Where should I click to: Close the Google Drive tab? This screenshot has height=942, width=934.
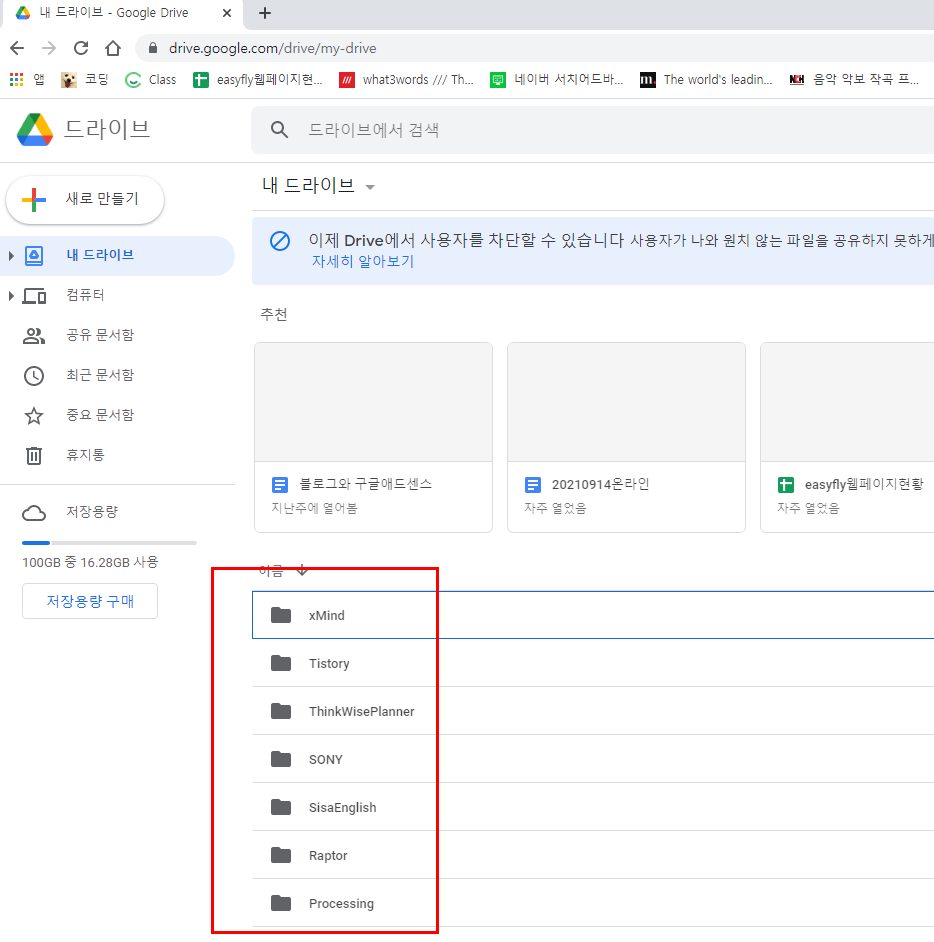click(x=226, y=13)
